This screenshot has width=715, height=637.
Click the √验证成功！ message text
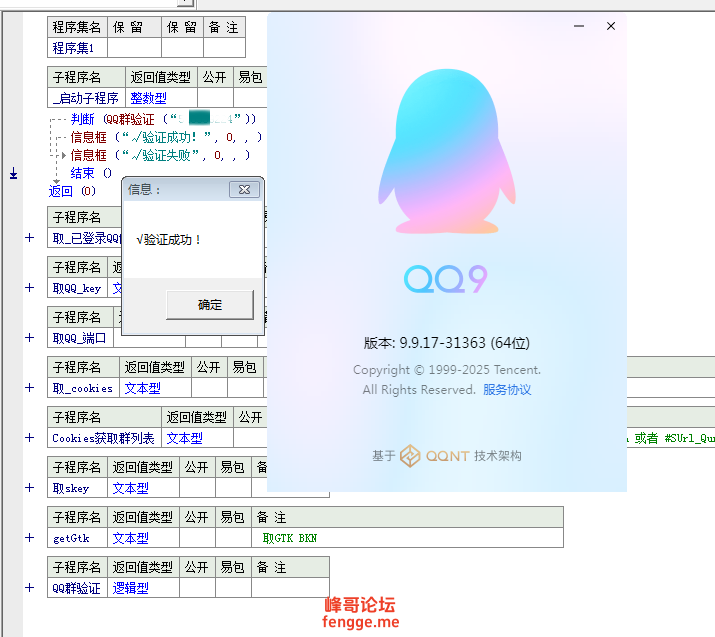(169, 240)
